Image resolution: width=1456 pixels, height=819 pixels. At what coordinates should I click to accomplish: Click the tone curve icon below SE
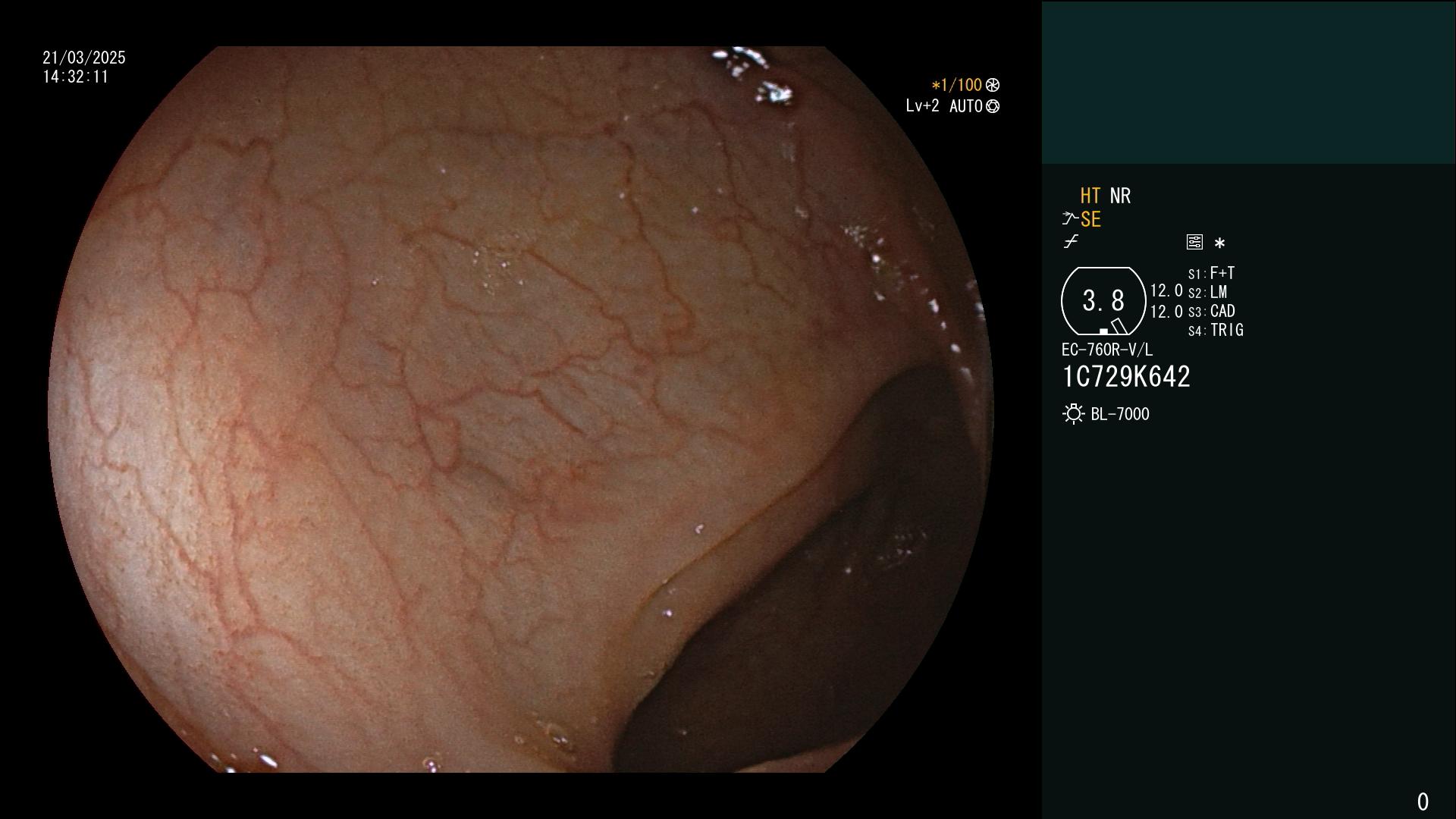(x=1071, y=242)
